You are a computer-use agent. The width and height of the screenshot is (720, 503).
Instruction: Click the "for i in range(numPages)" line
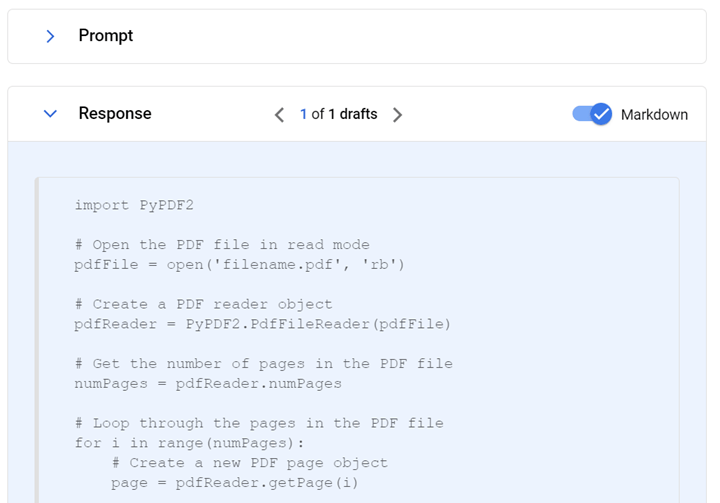point(189,443)
